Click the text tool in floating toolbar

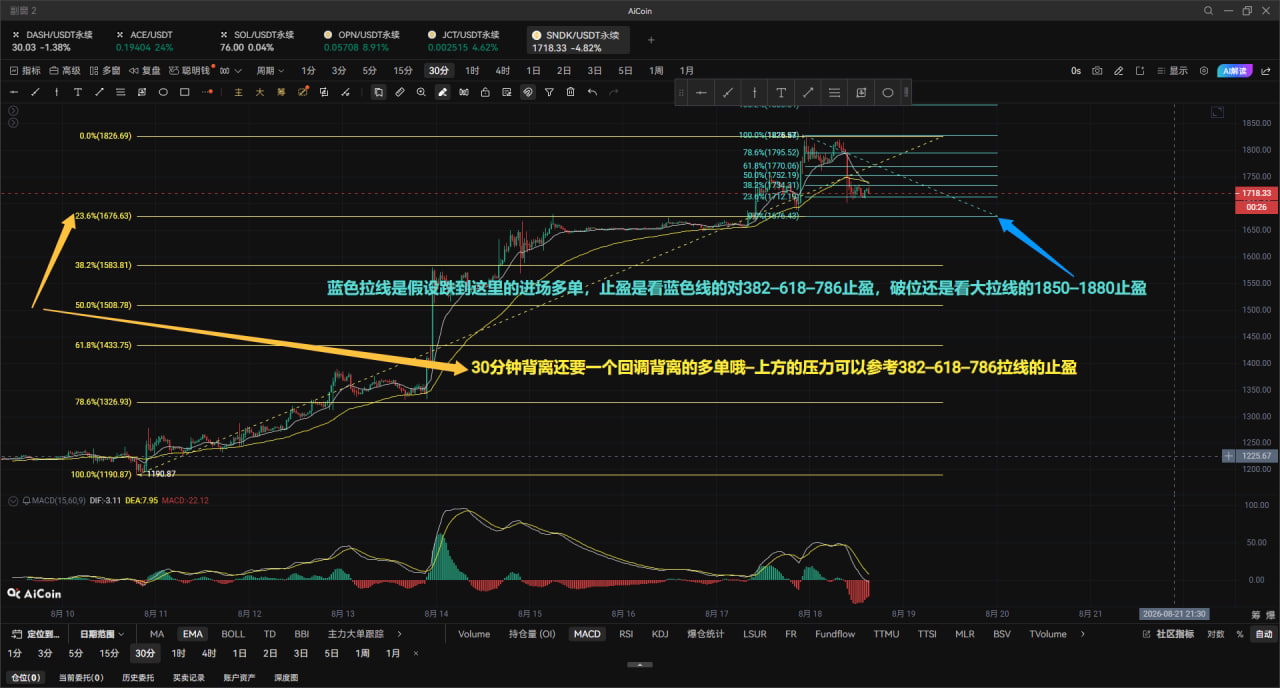(x=780, y=93)
